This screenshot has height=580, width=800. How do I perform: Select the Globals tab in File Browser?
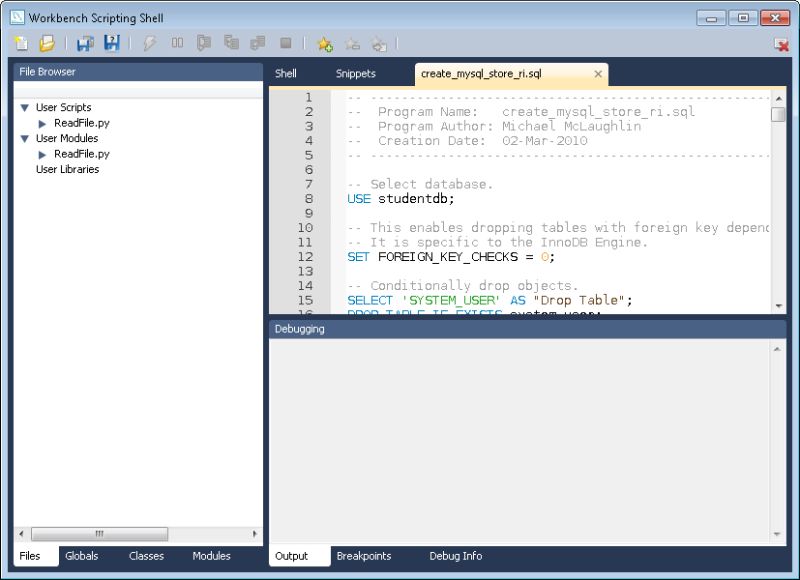tap(81, 556)
